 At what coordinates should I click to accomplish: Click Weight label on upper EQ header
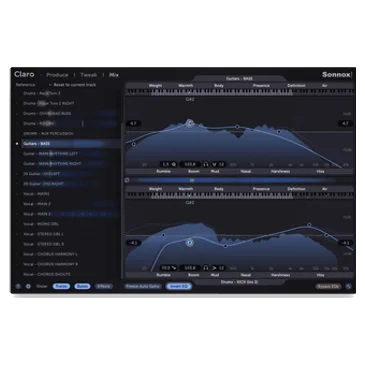155,86
